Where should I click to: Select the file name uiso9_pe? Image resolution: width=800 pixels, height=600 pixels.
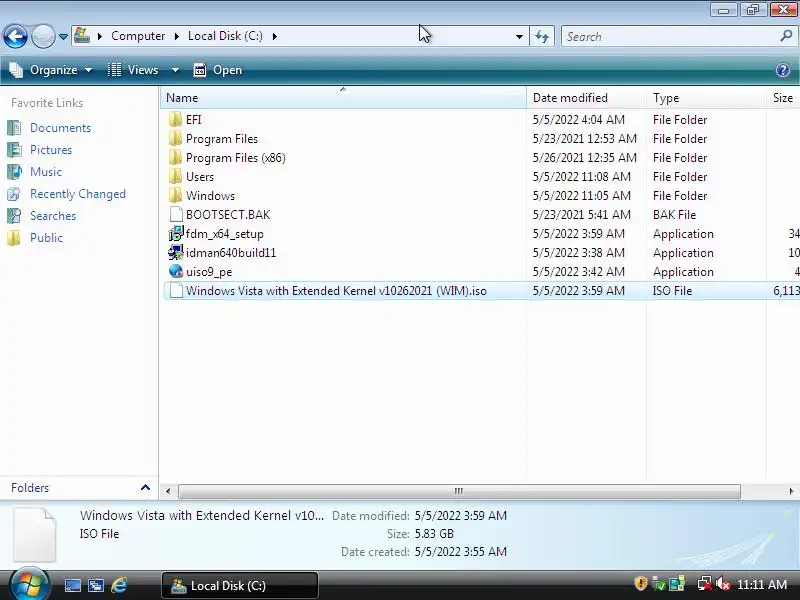point(209,272)
